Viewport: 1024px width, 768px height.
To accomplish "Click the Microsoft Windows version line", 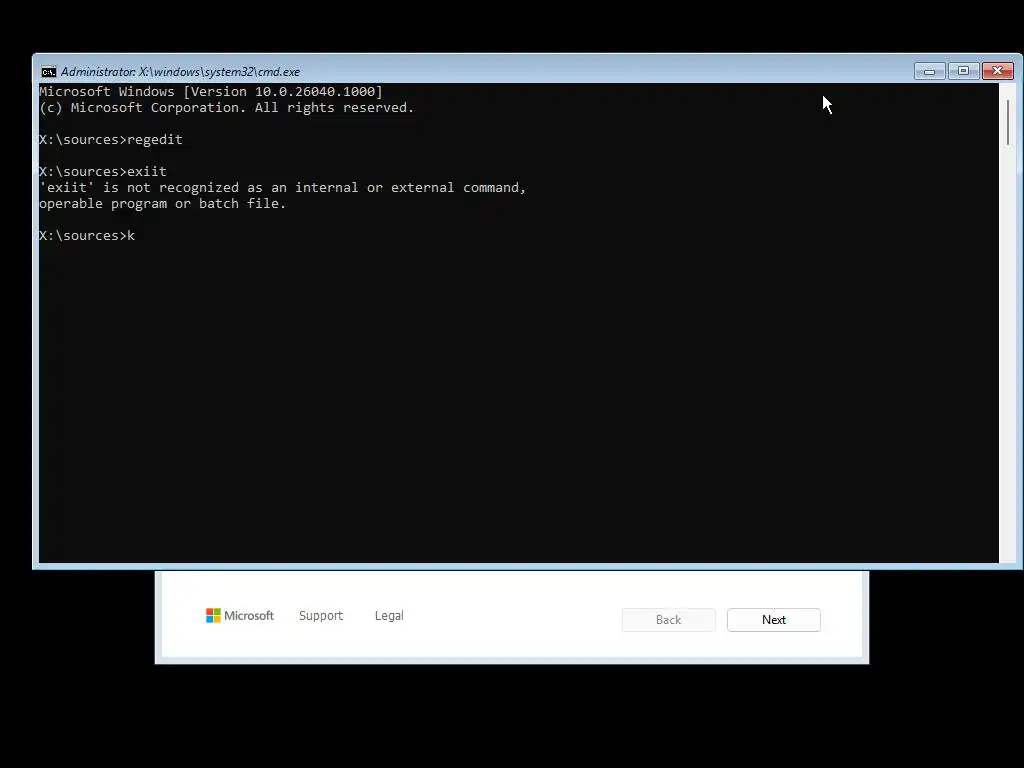I will tap(211, 92).
